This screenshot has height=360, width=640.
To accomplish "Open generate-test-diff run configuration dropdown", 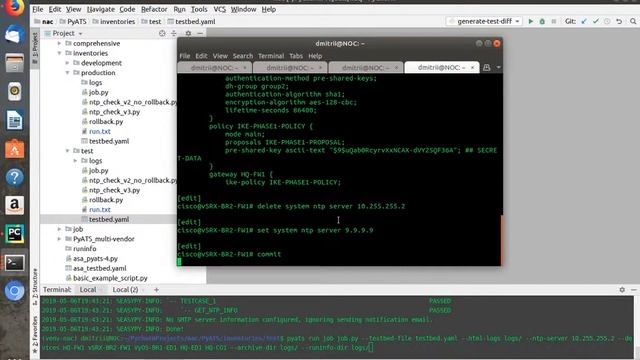I will click(x=484, y=21).
